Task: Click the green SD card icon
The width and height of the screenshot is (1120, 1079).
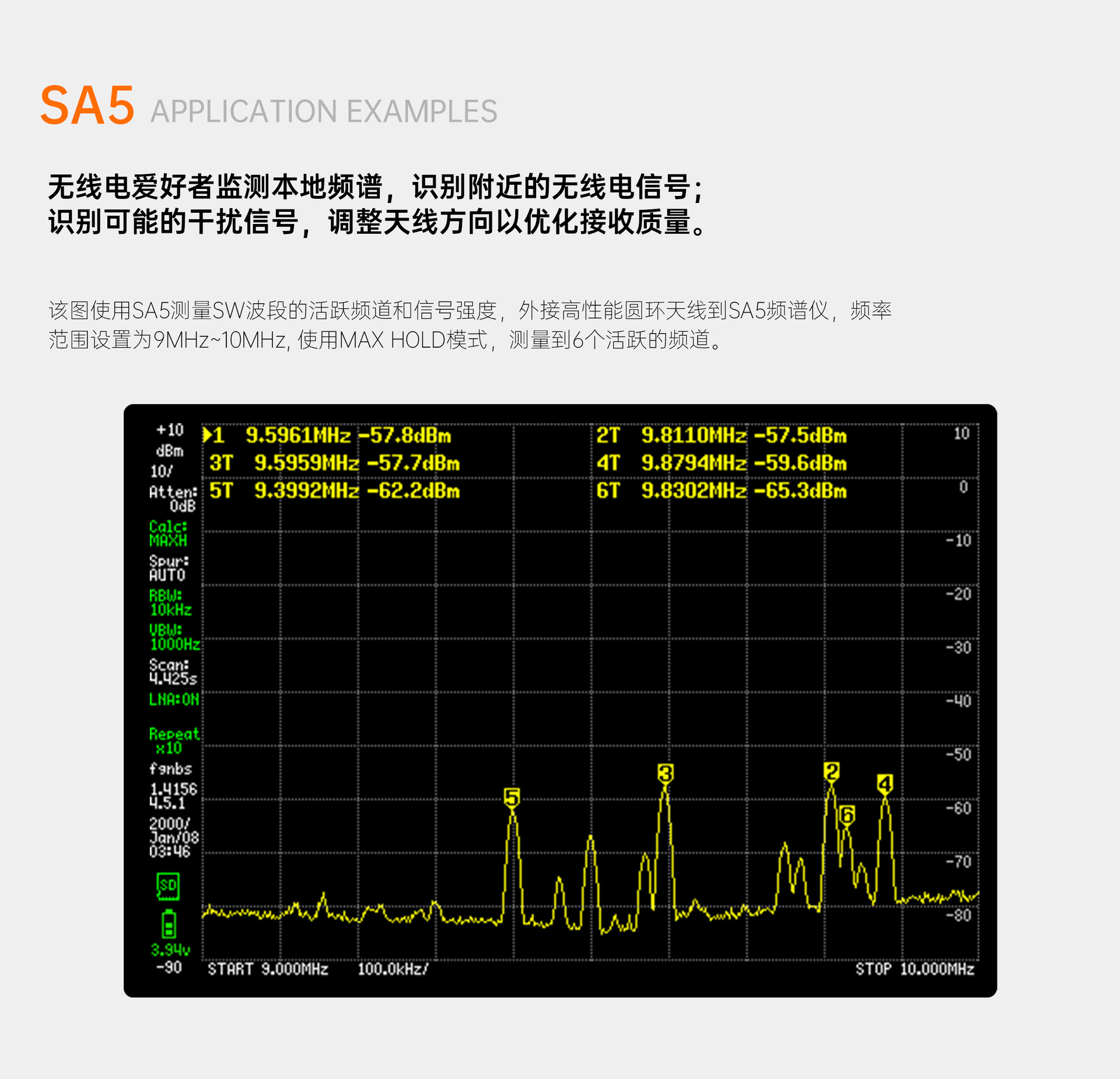Action: point(168,885)
